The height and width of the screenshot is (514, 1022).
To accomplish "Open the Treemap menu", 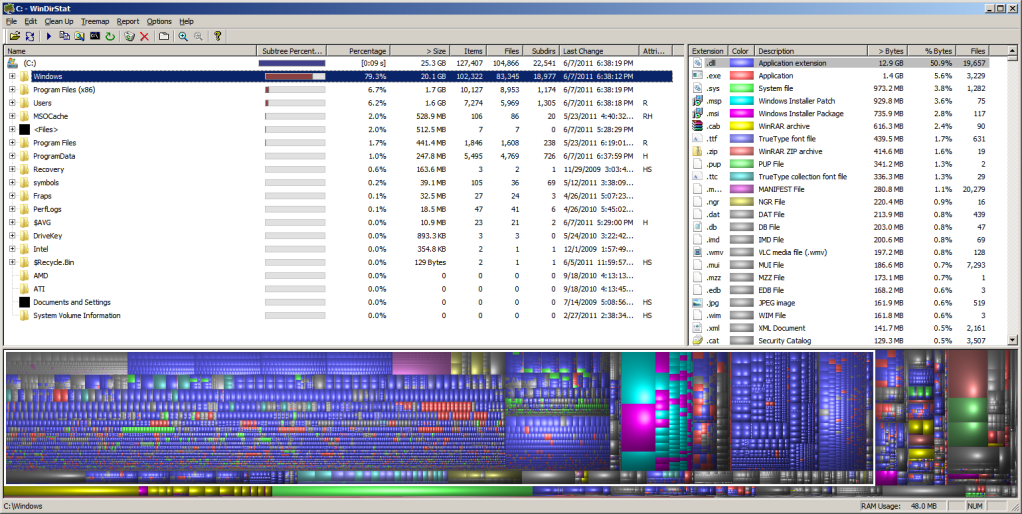I will 95,21.
